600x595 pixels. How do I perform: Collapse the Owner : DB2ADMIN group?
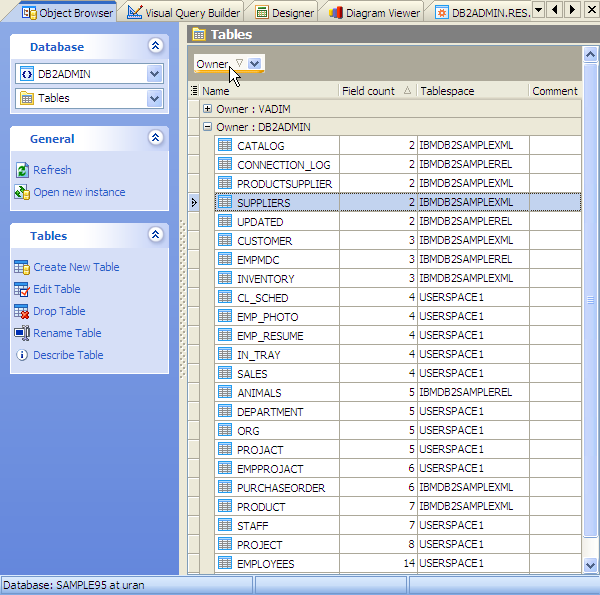[x=207, y=127]
